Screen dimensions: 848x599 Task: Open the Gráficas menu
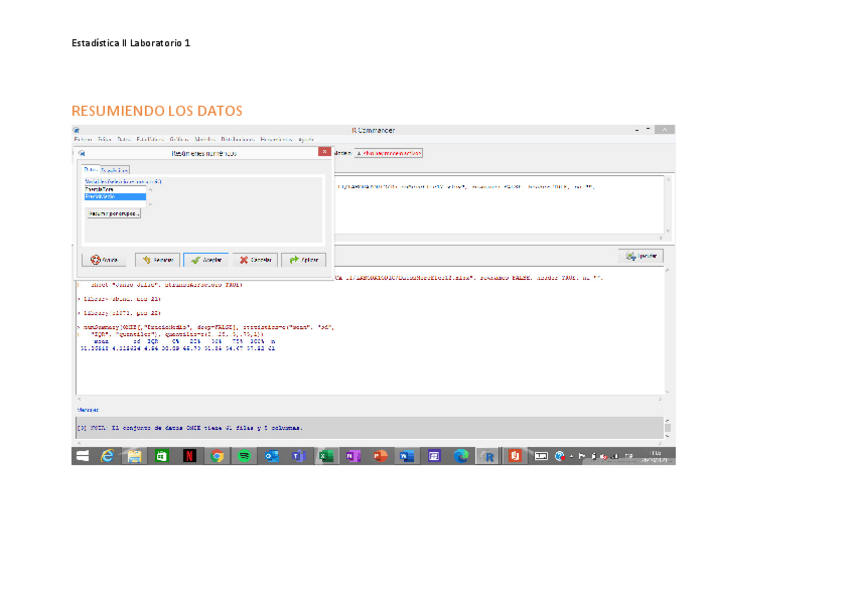(179, 139)
